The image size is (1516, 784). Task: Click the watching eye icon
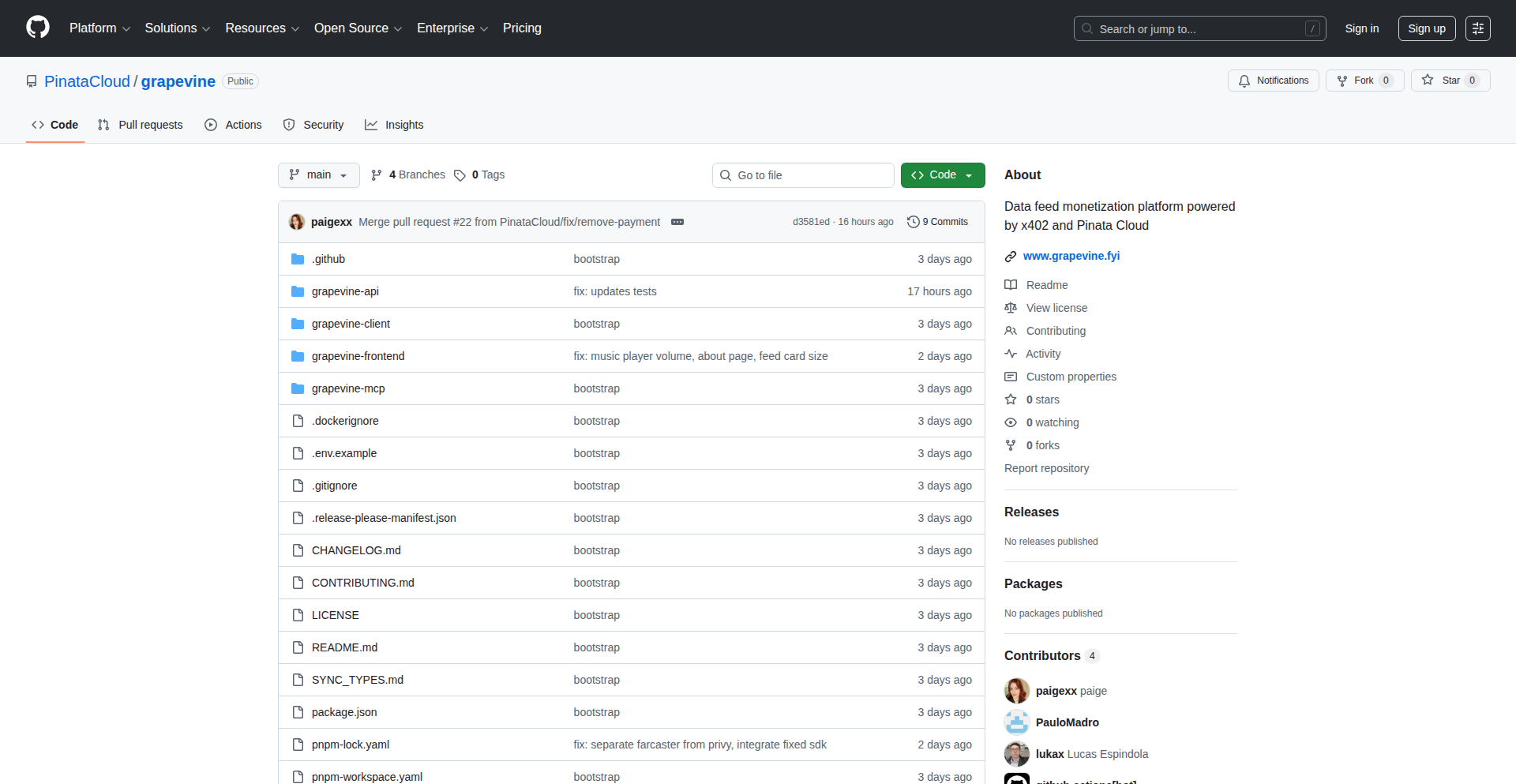1011,422
